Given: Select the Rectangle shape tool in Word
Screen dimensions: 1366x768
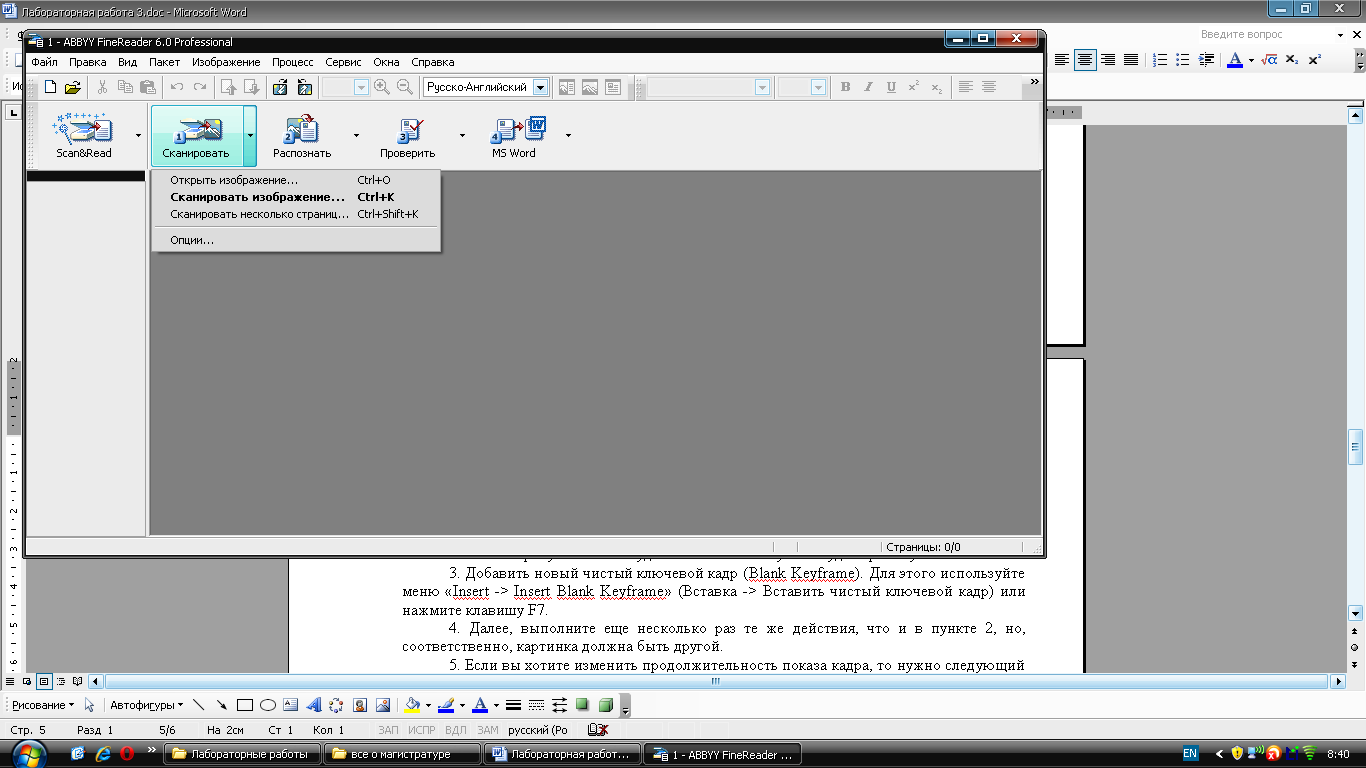Looking at the screenshot, I should 244,705.
